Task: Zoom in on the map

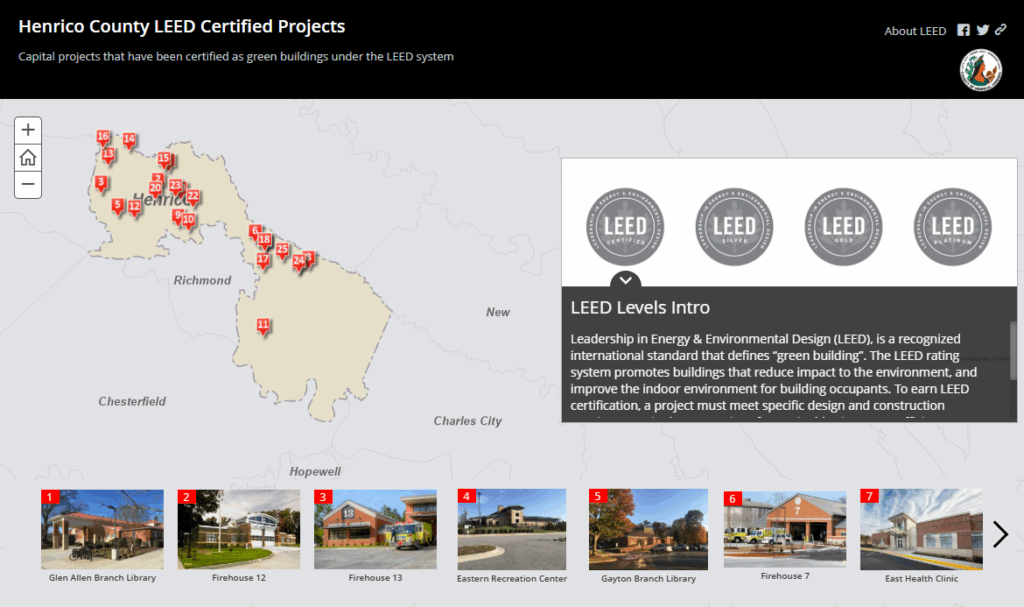Action: click(28, 130)
